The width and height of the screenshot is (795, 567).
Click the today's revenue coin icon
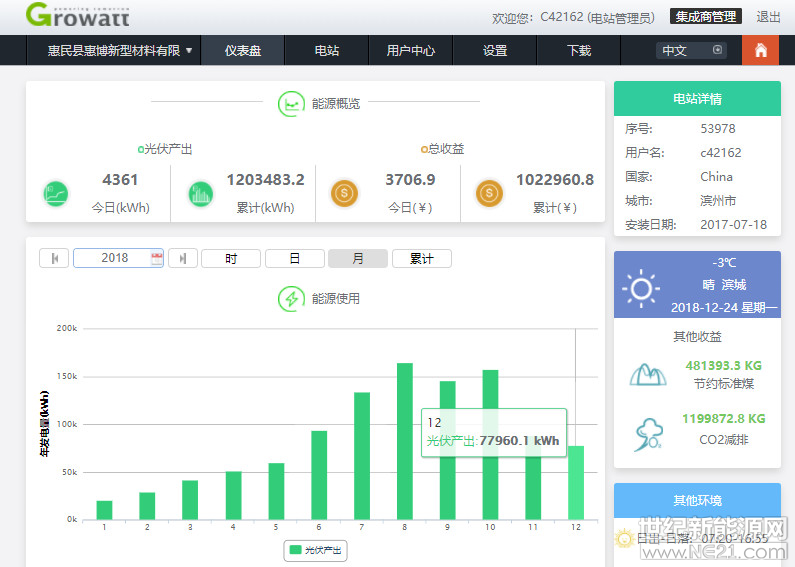[x=344, y=193]
